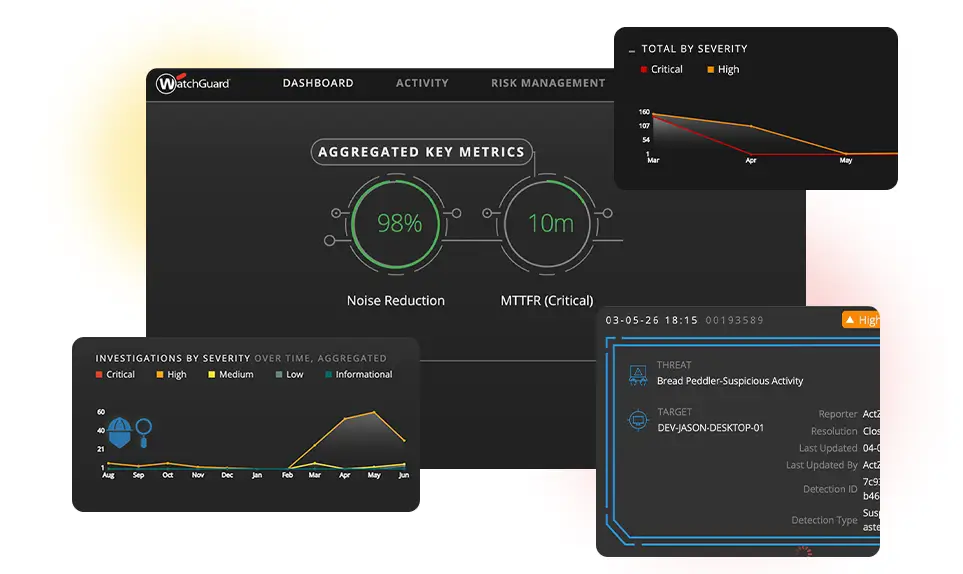Toggle High legend in Total By Severity

(x=723, y=69)
